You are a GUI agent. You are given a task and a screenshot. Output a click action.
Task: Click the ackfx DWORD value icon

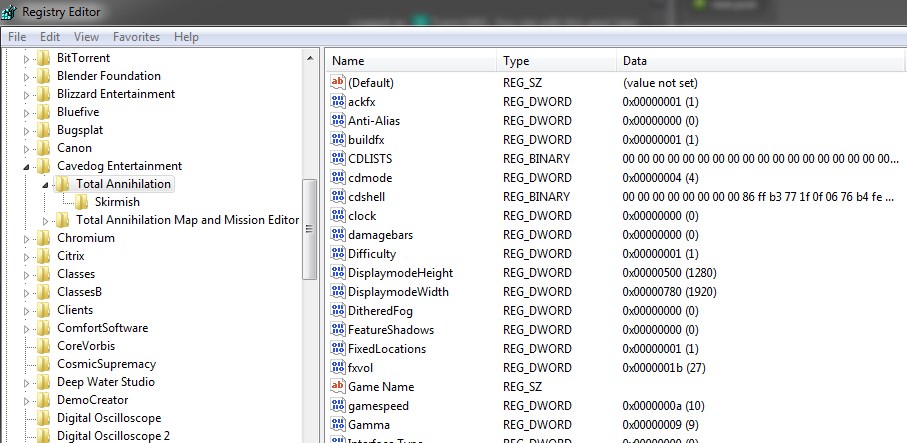click(x=337, y=101)
